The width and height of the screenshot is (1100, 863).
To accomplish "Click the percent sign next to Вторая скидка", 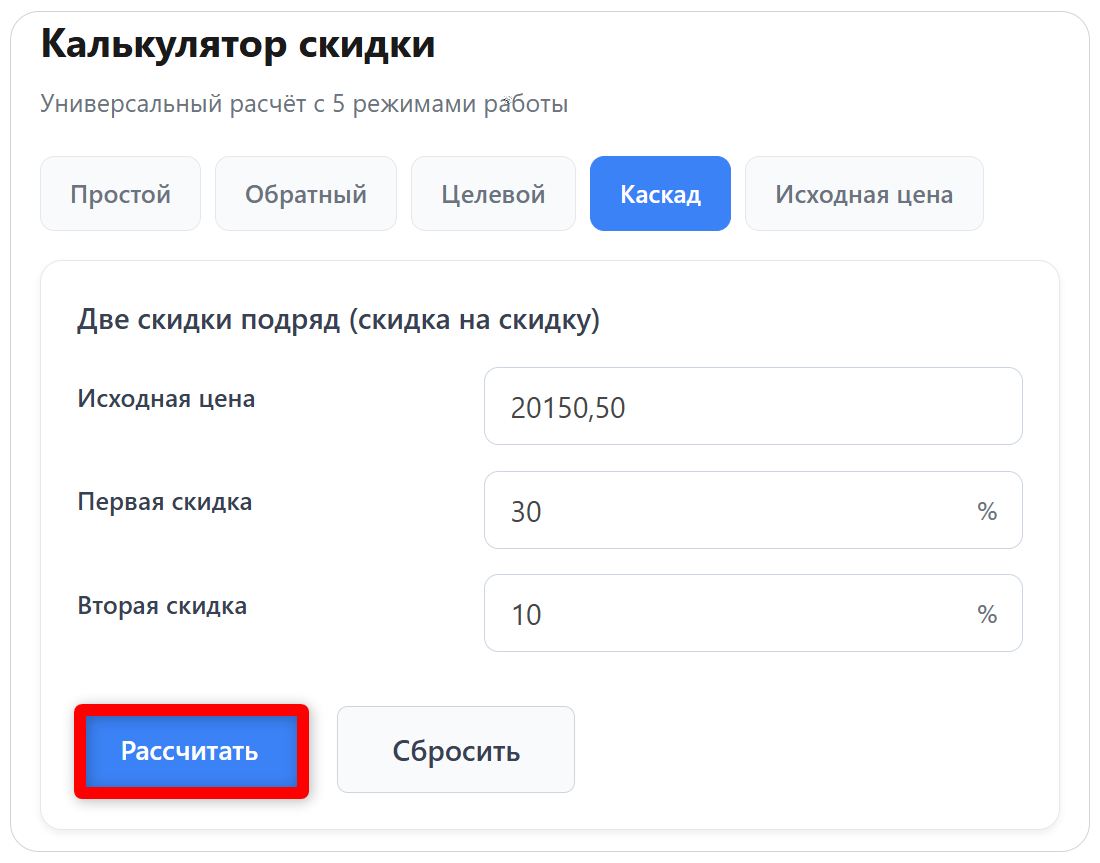I will (989, 613).
